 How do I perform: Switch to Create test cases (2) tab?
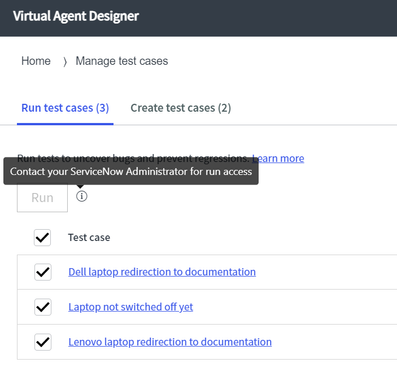click(181, 108)
